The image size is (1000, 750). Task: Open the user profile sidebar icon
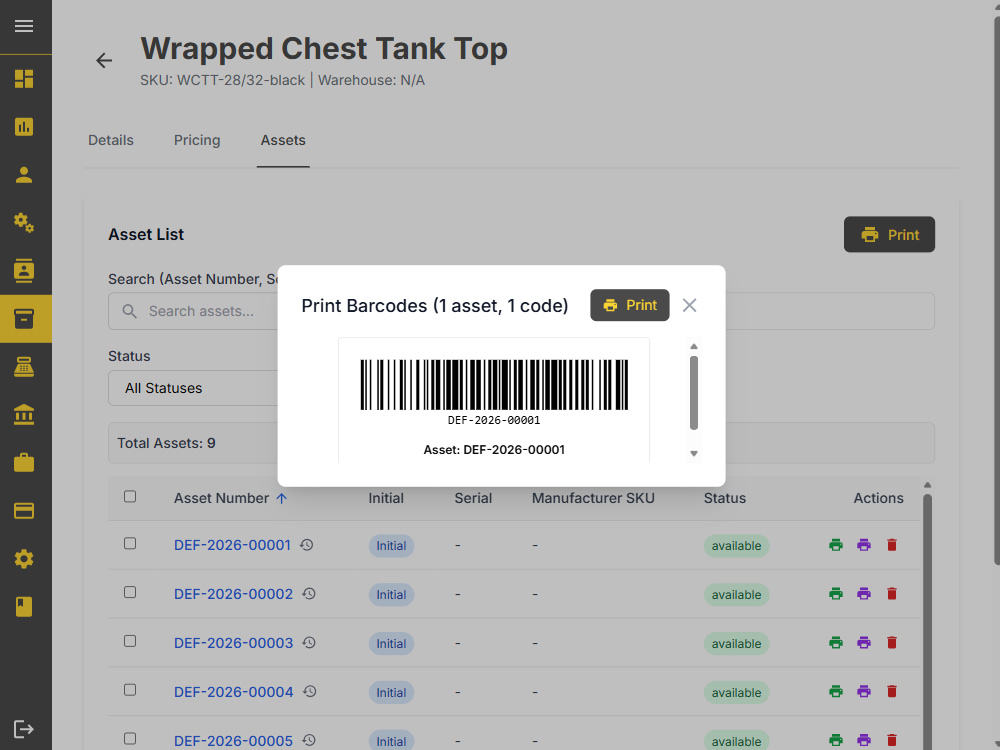24,175
